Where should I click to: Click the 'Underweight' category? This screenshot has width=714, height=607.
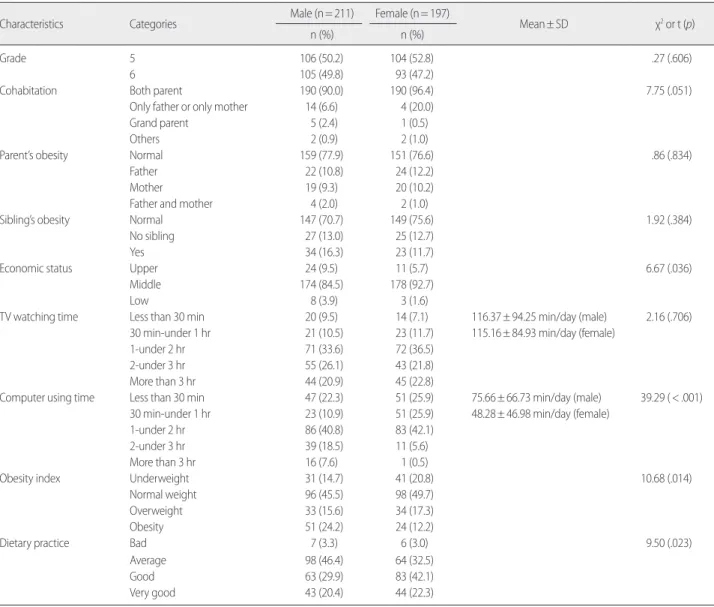coord(159,479)
